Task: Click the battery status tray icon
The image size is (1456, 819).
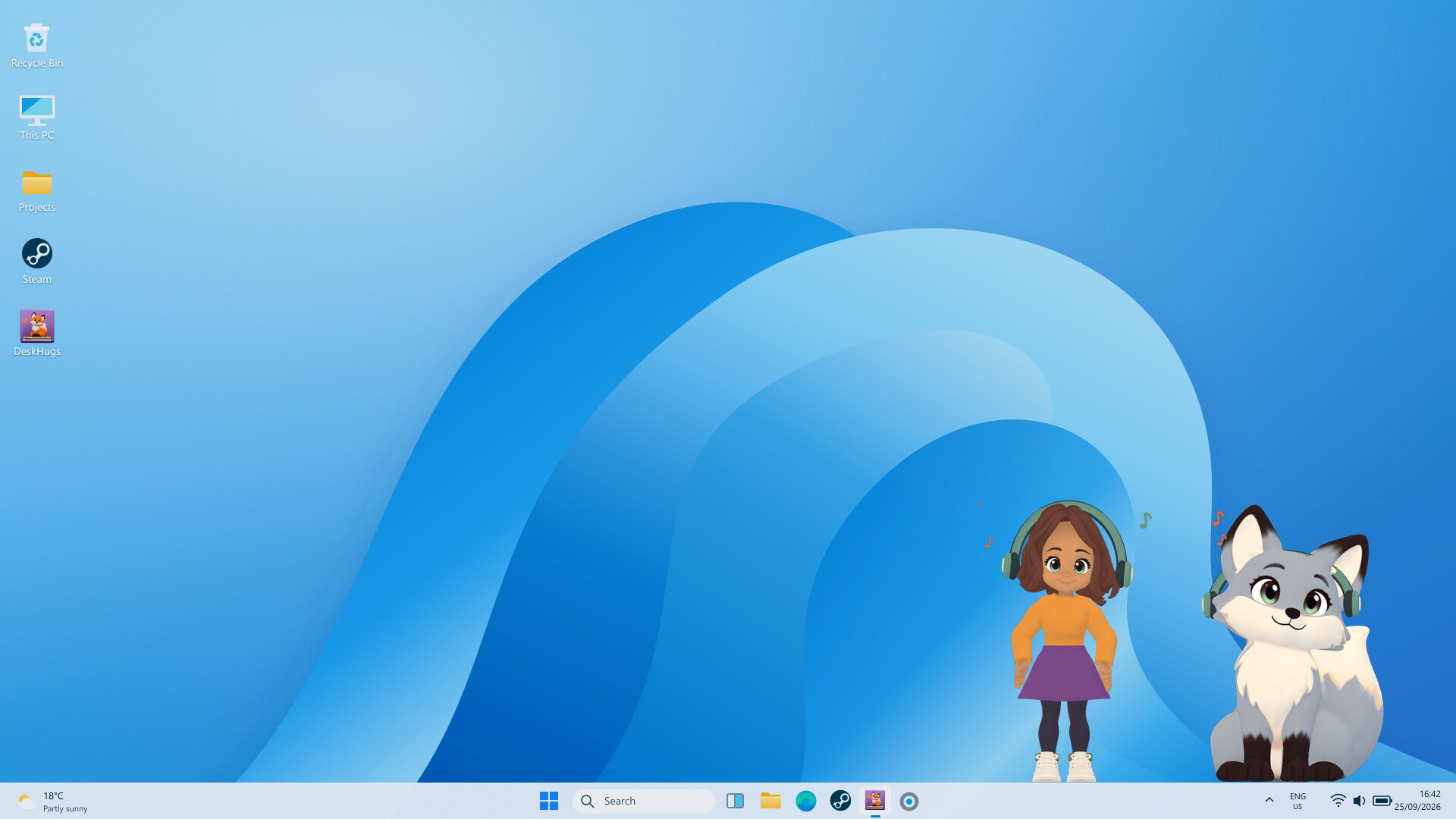Action: (x=1382, y=801)
